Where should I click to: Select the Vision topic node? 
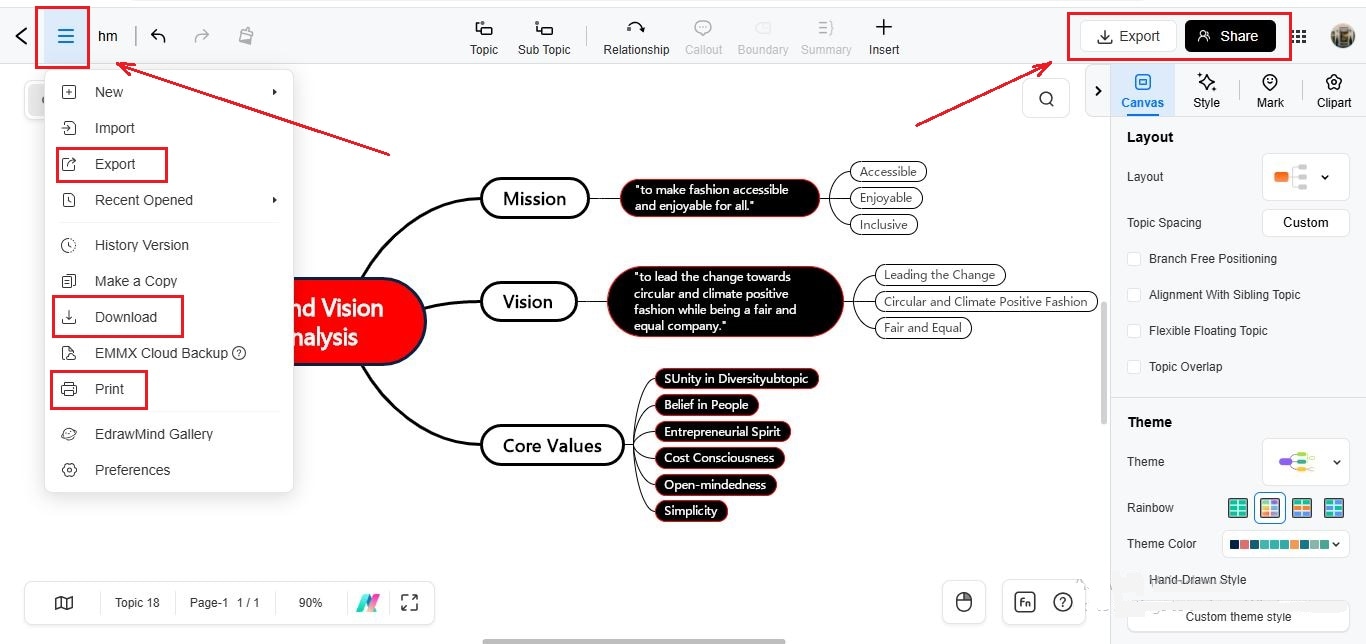point(528,301)
